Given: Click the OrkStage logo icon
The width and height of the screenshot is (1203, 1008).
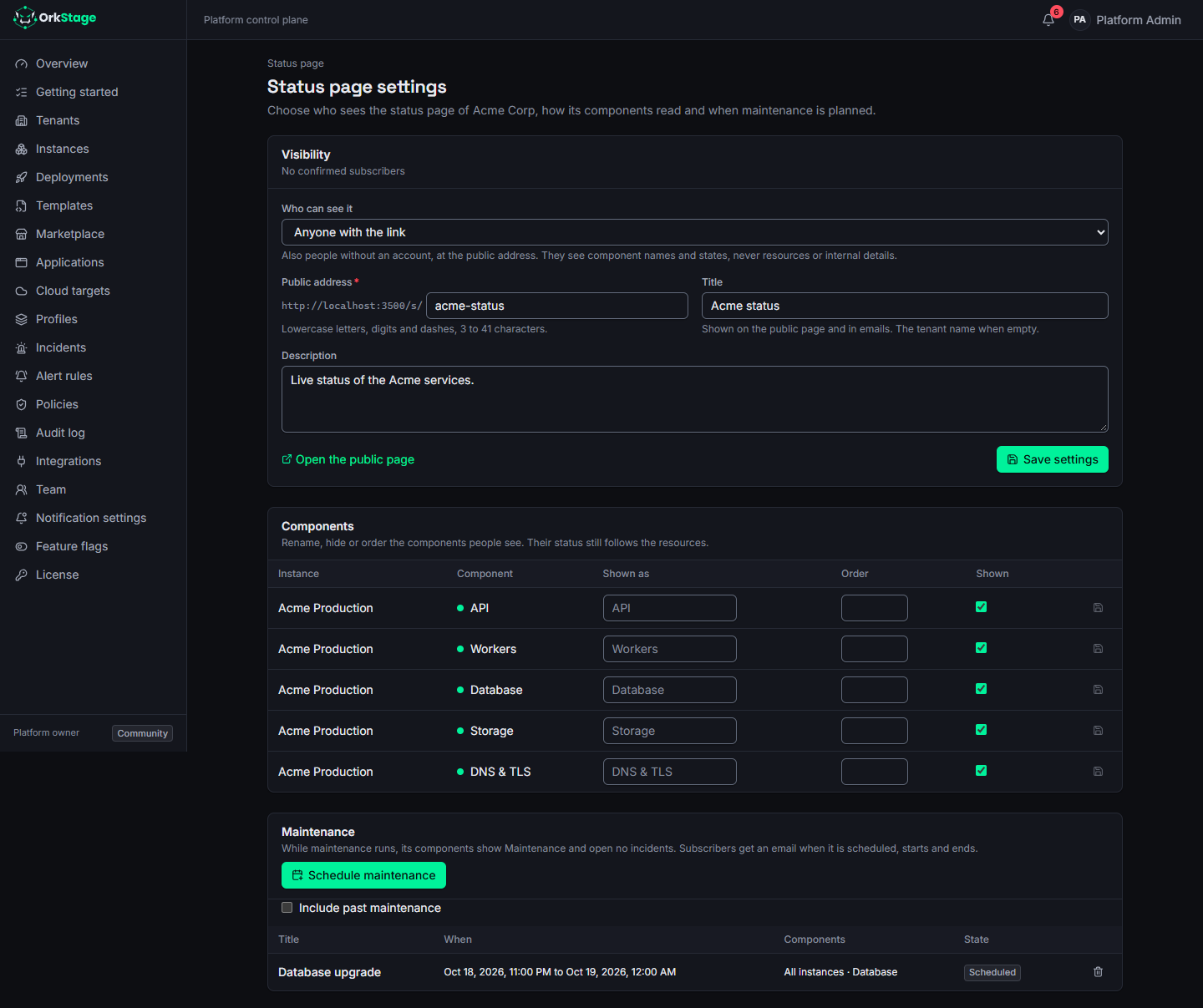Looking at the screenshot, I should [x=24, y=18].
